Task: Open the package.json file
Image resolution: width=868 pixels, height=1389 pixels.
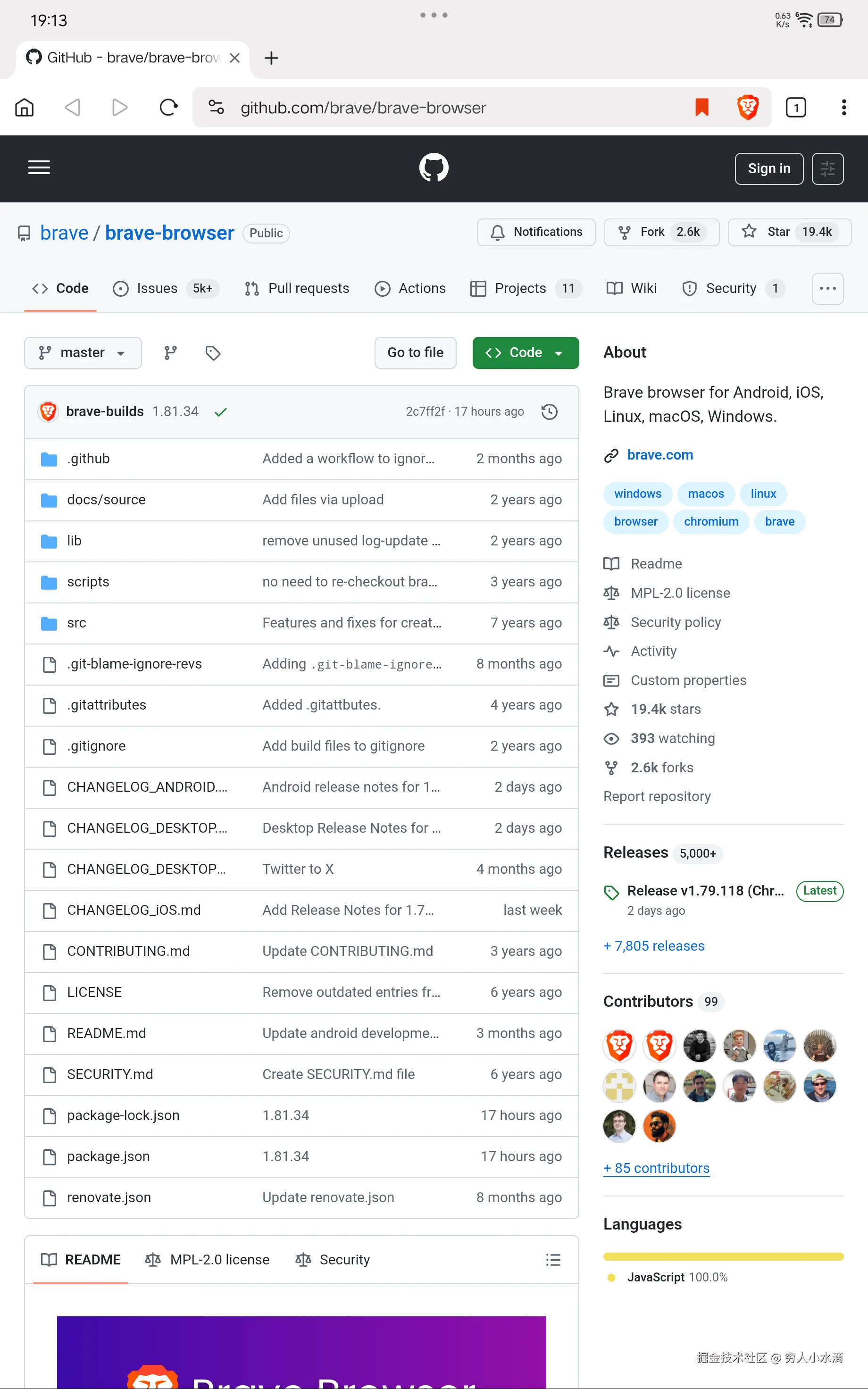Action: coord(108,1156)
